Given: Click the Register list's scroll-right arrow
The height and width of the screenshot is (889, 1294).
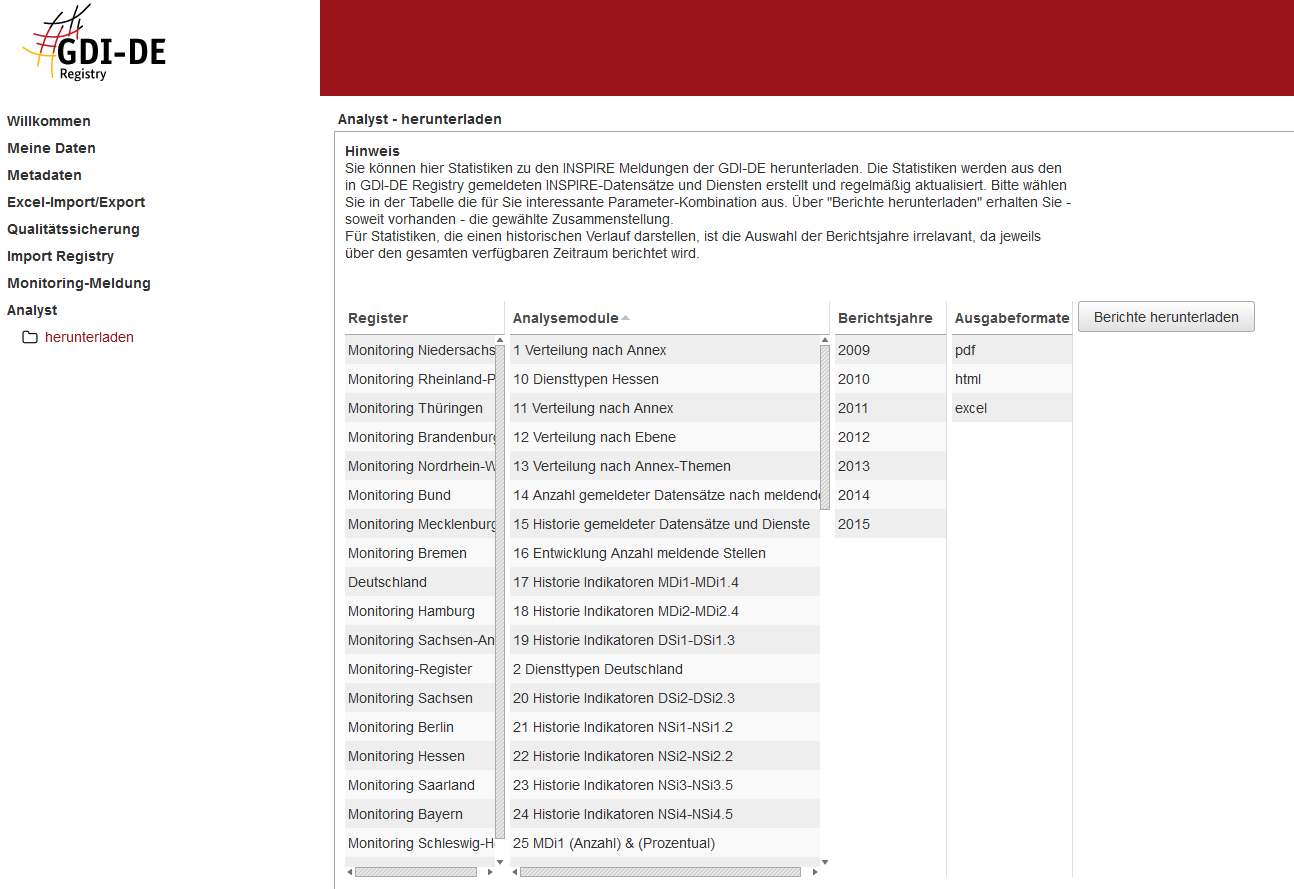Looking at the screenshot, I should click(x=490, y=872).
